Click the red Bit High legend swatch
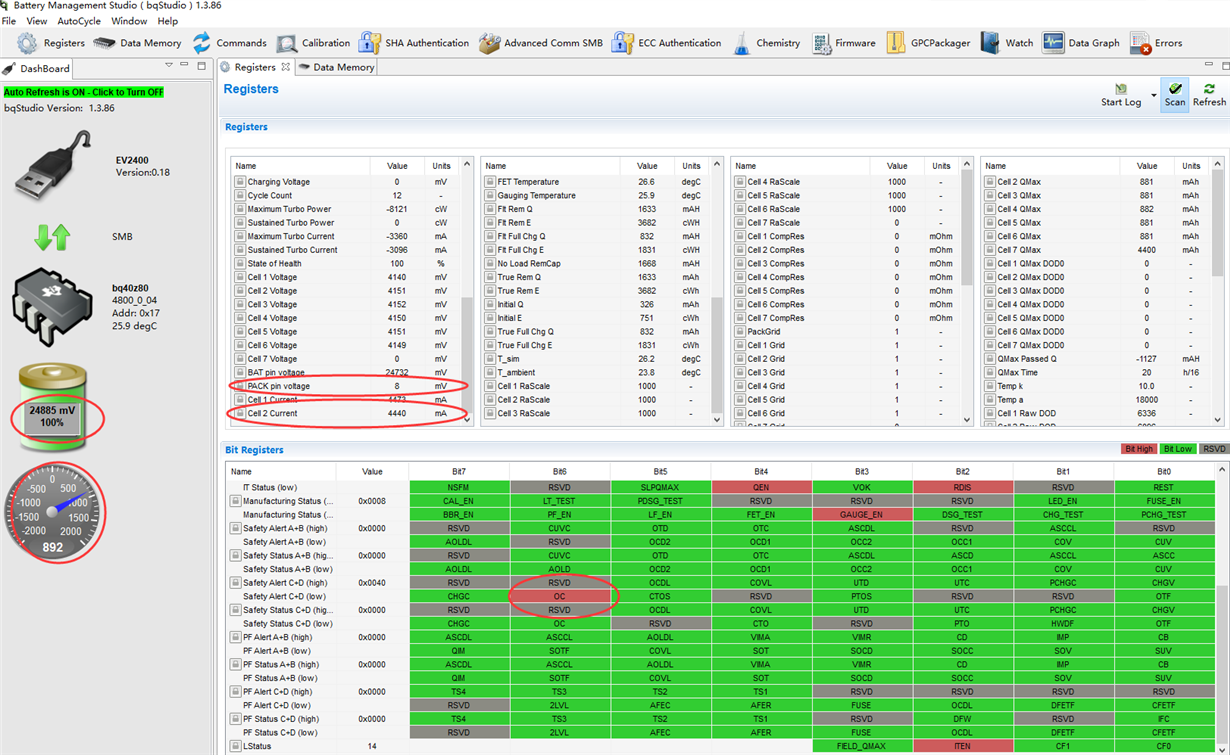The width and height of the screenshot is (1230, 755). coord(1137,450)
